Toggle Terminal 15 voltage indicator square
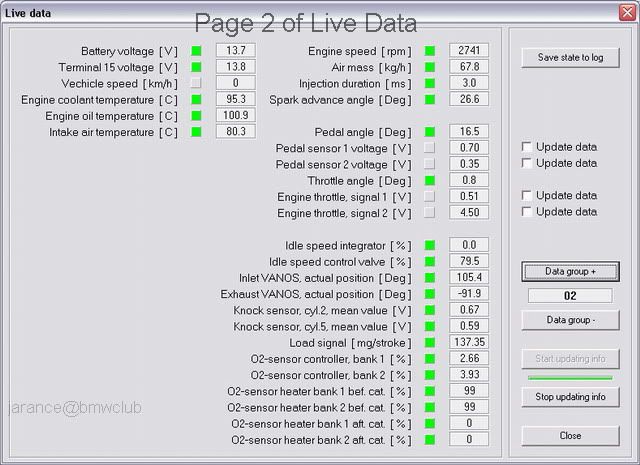640x465 pixels. tap(196, 67)
